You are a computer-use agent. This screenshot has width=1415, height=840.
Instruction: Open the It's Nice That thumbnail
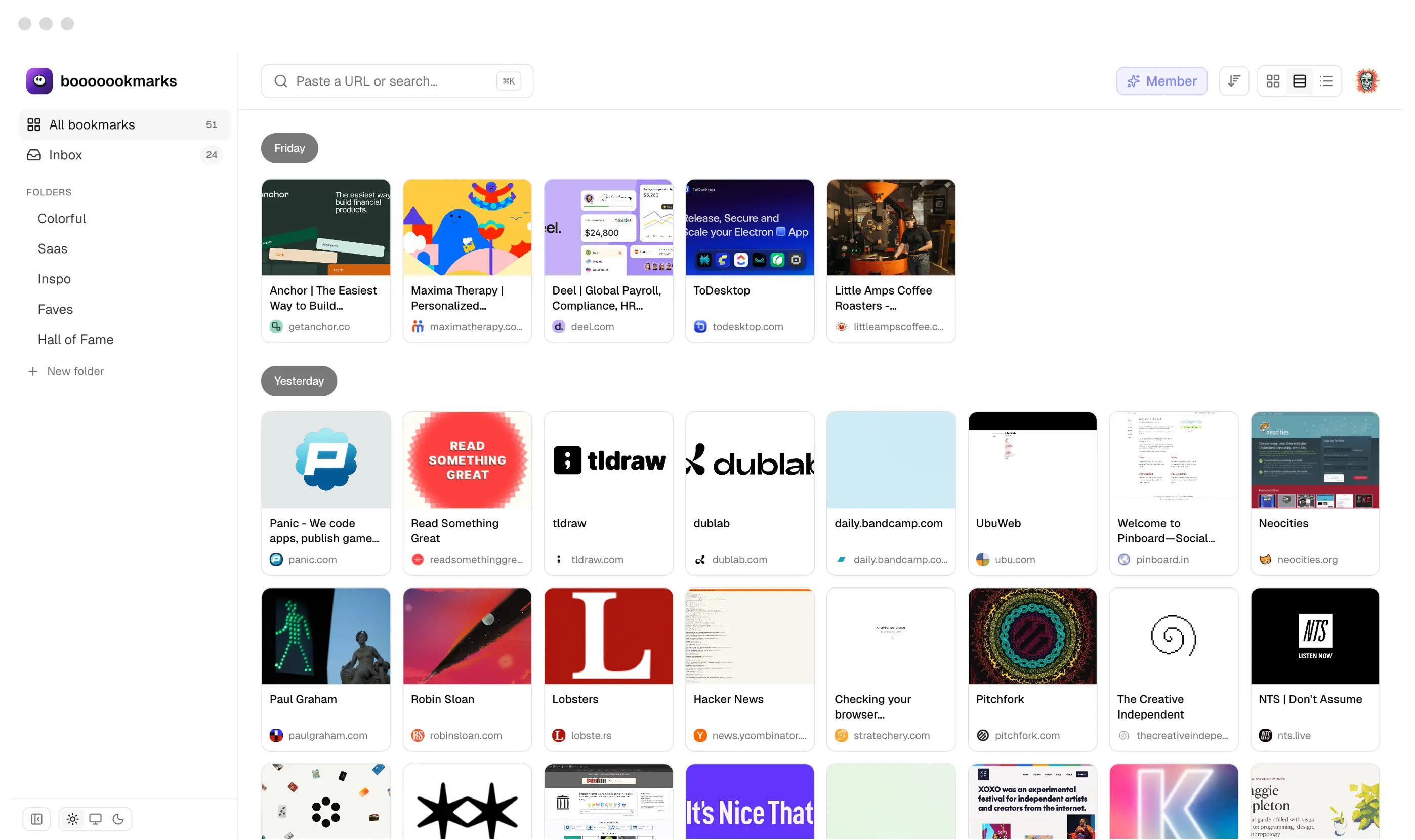[x=750, y=802]
